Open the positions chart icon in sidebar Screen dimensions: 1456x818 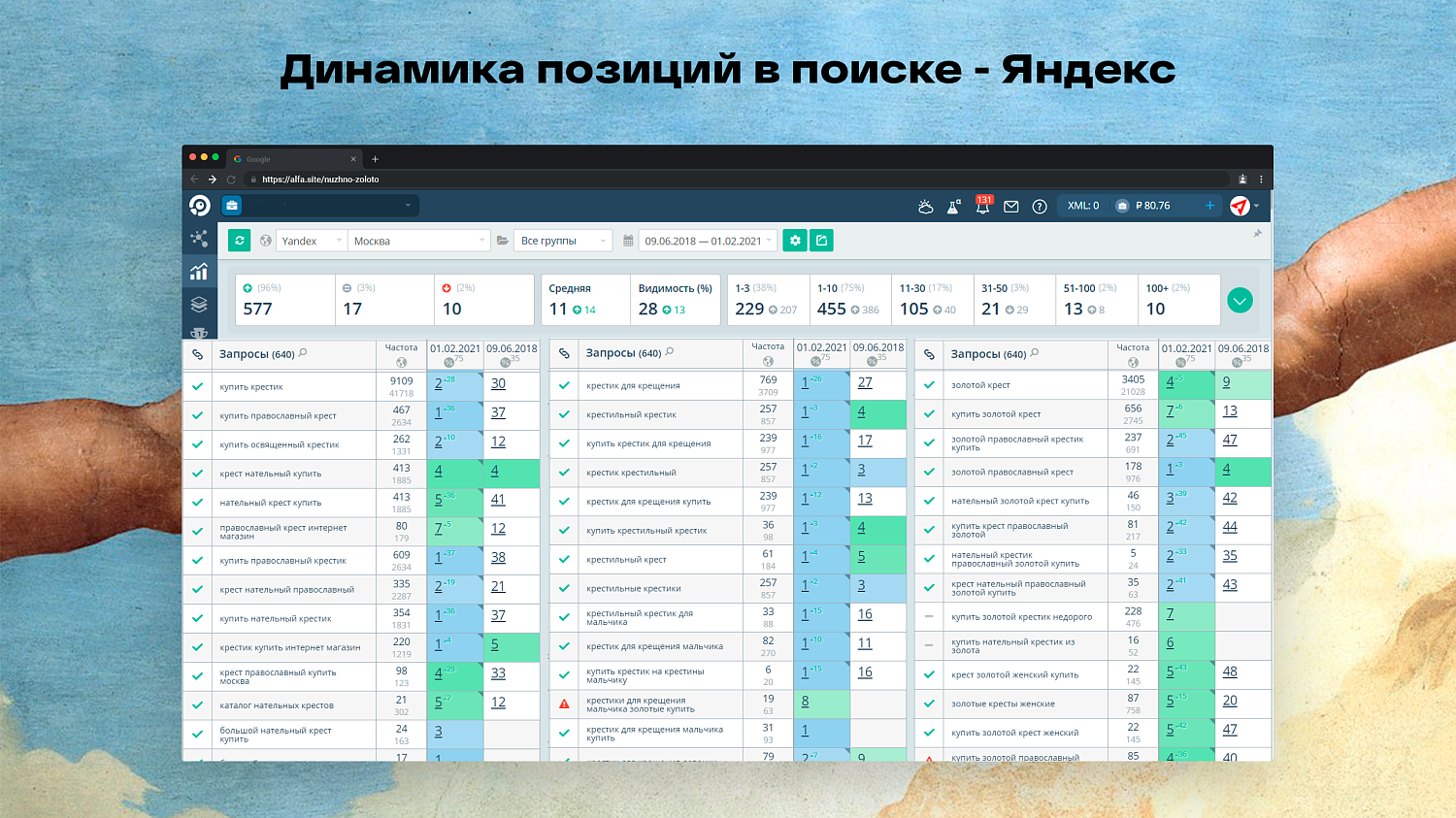tap(199, 272)
